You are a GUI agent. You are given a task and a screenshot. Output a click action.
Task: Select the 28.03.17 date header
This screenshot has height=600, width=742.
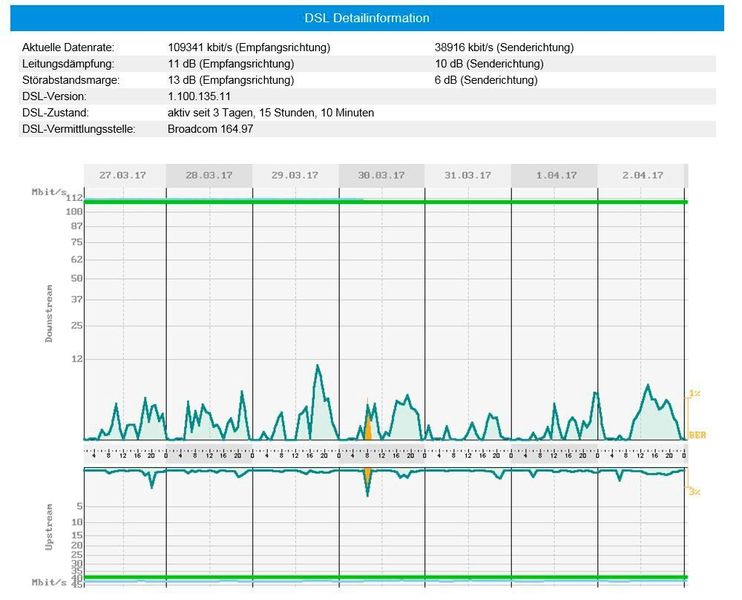[209, 175]
